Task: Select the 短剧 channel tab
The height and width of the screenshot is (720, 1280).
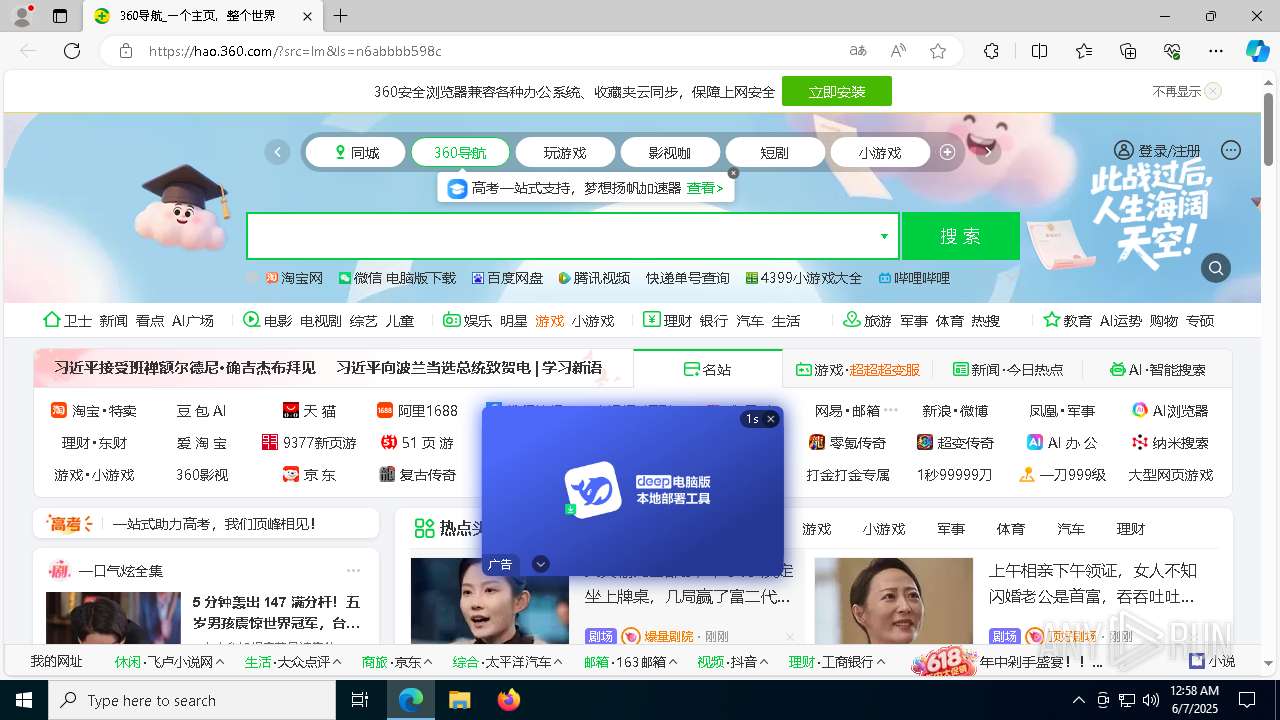Action: coord(775,152)
